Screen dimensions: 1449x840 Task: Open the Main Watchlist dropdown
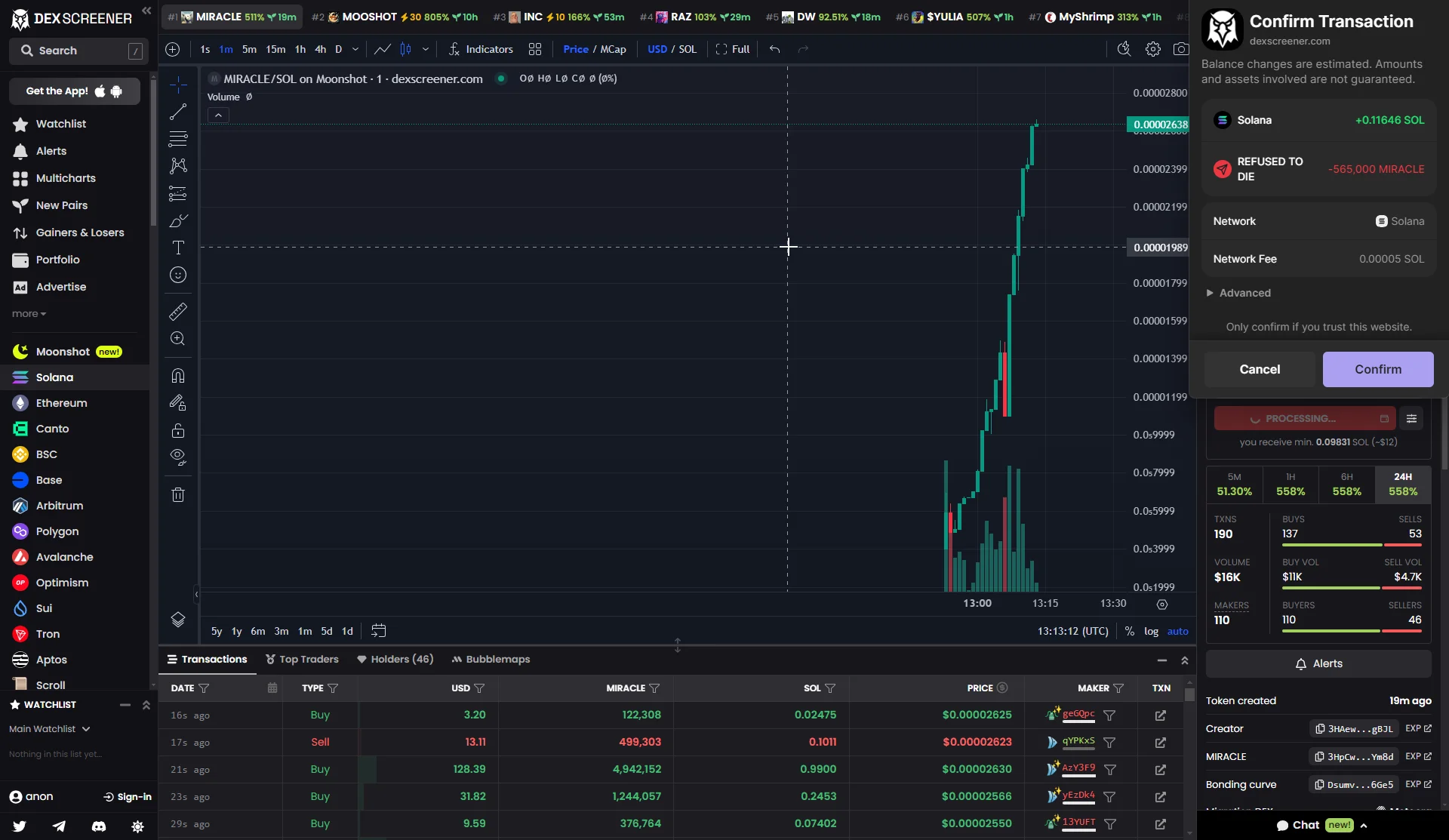(x=49, y=728)
